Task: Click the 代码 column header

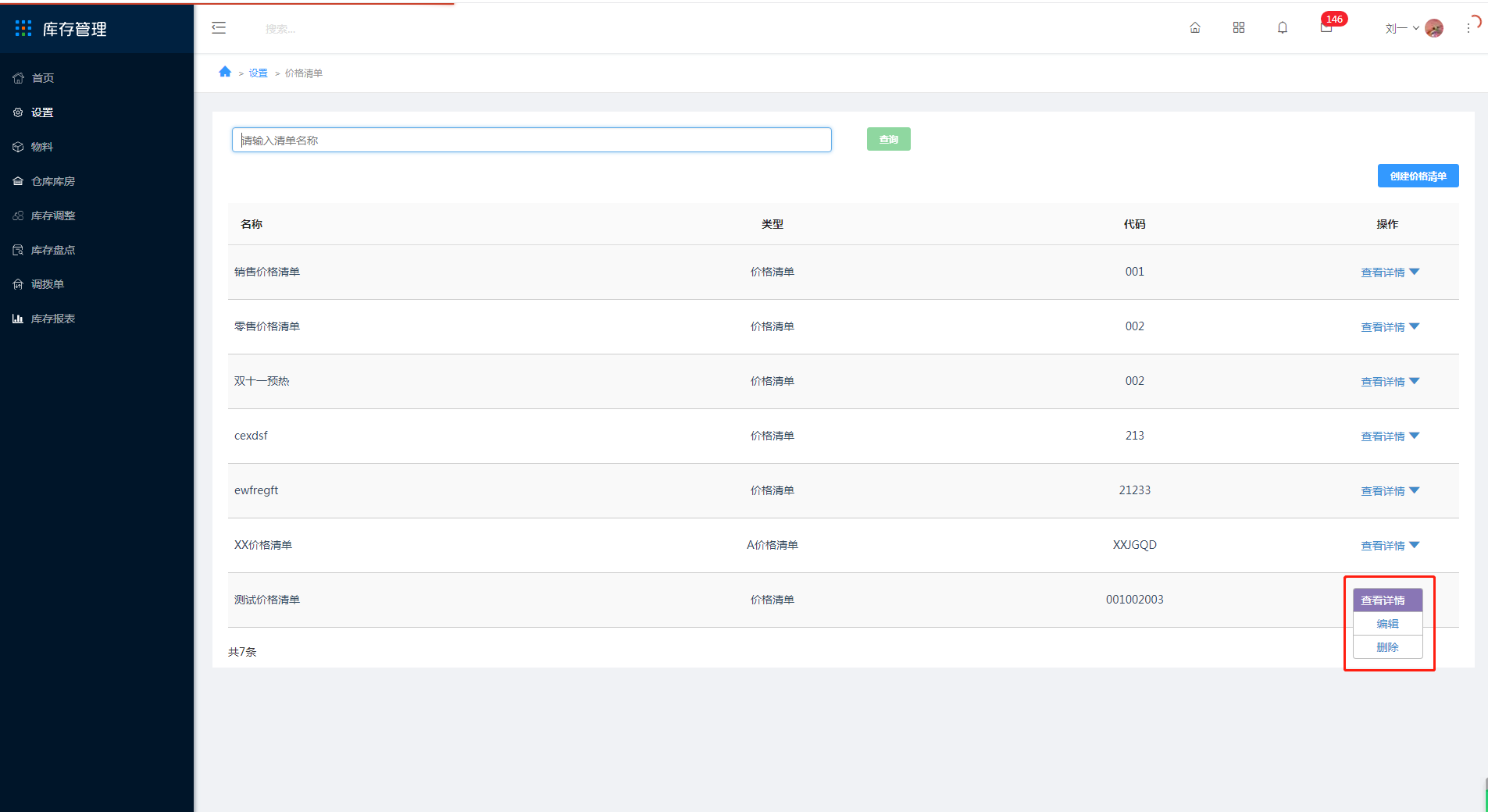Action: pos(1134,224)
